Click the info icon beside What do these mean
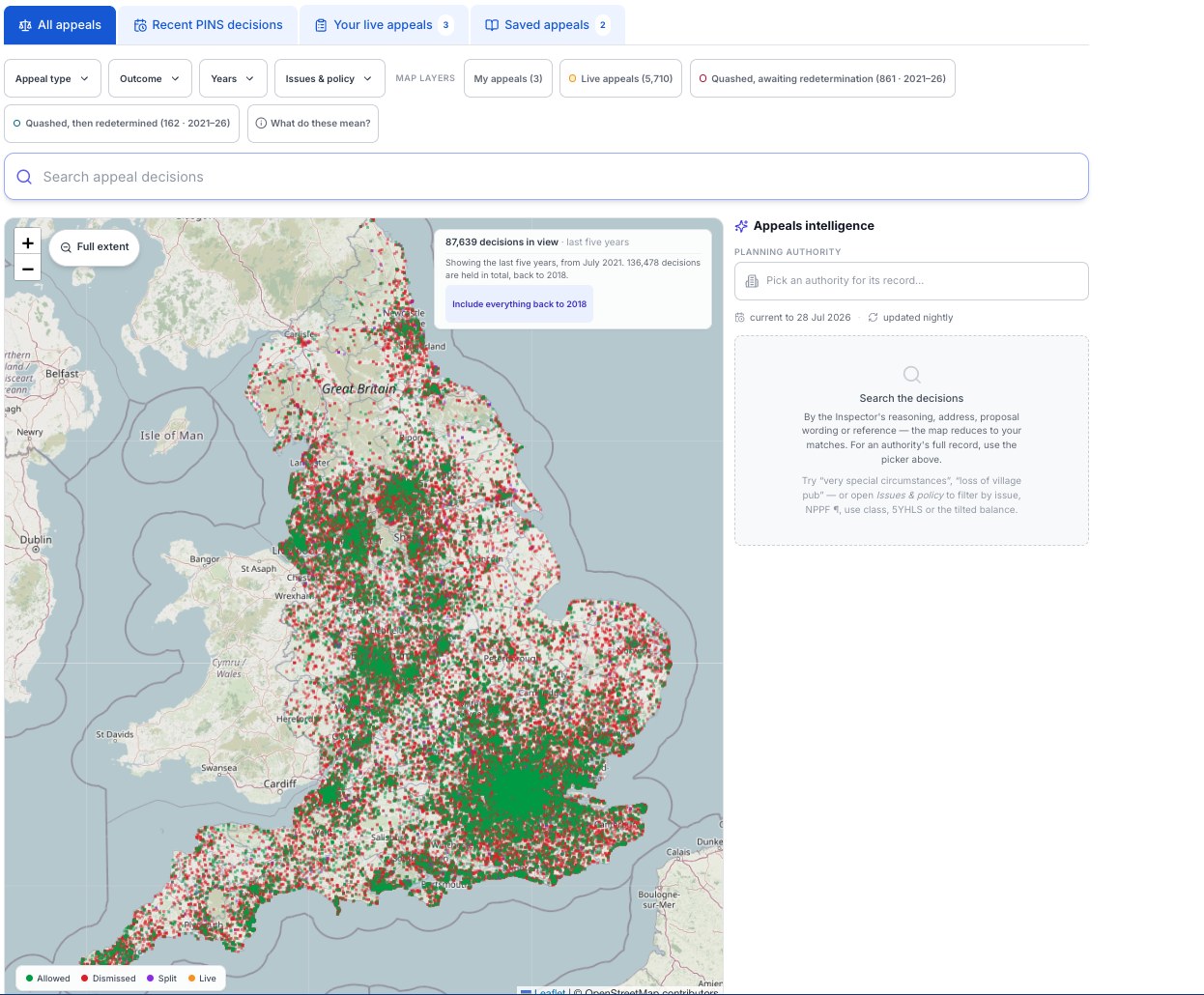Viewport: 1204px width, 995px height. point(261,124)
